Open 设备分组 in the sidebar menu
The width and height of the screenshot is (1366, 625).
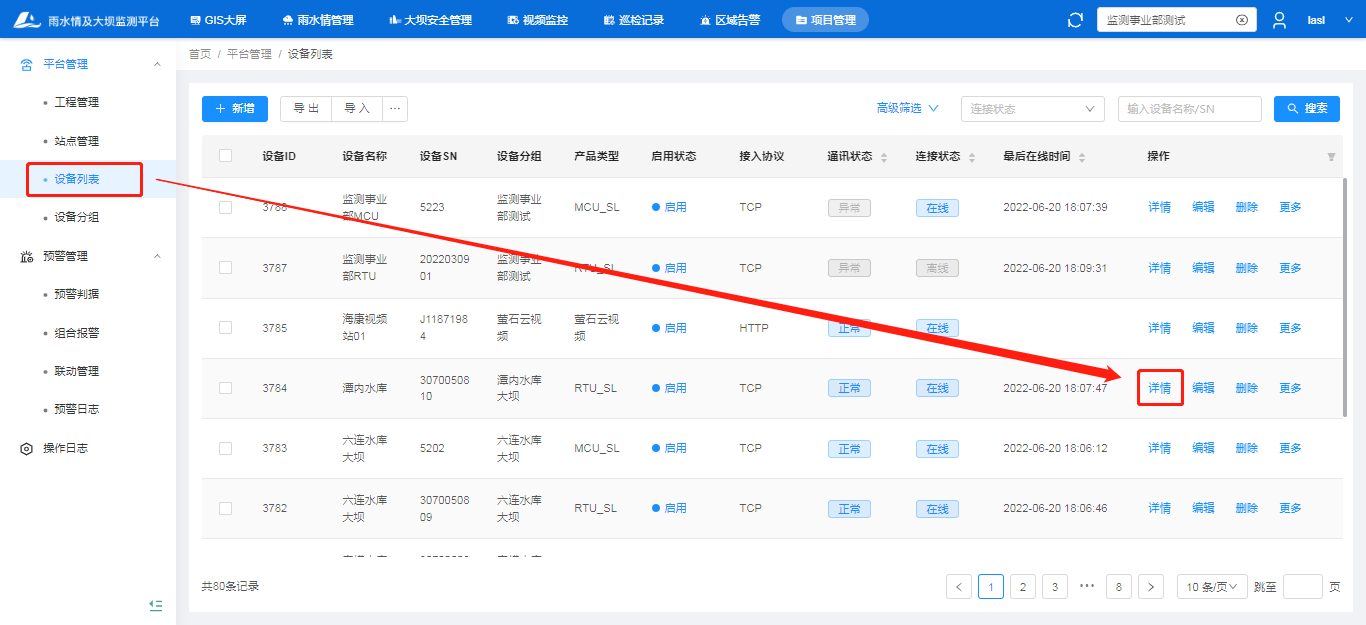[x=77, y=217]
